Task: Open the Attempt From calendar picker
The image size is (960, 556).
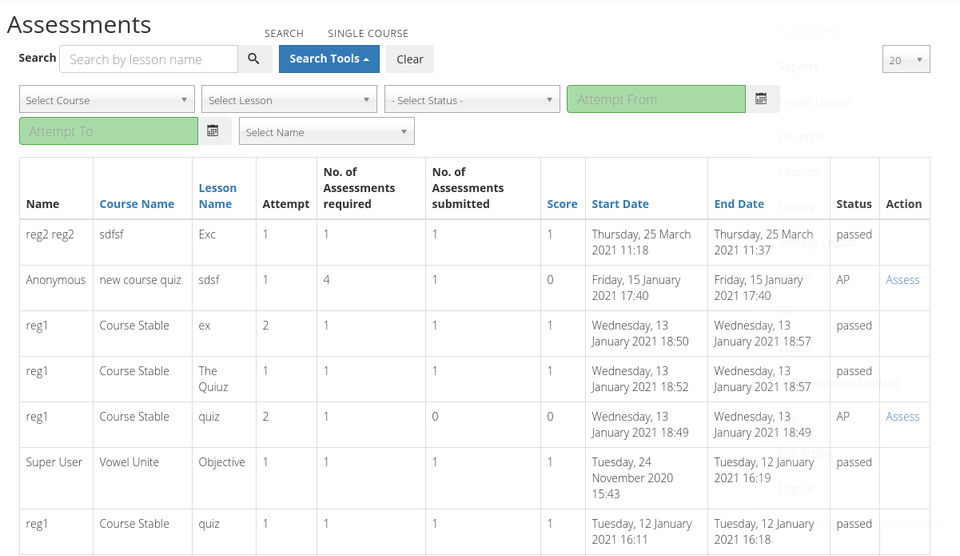Action: tap(761, 99)
